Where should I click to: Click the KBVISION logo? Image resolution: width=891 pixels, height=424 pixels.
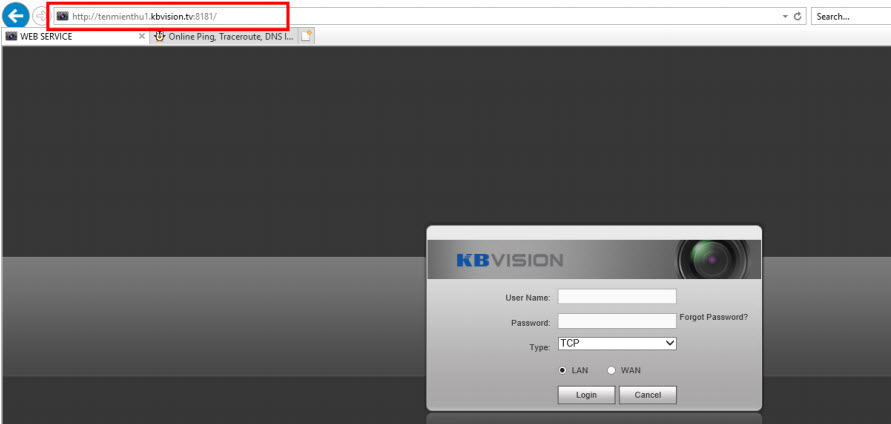click(509, 260)
